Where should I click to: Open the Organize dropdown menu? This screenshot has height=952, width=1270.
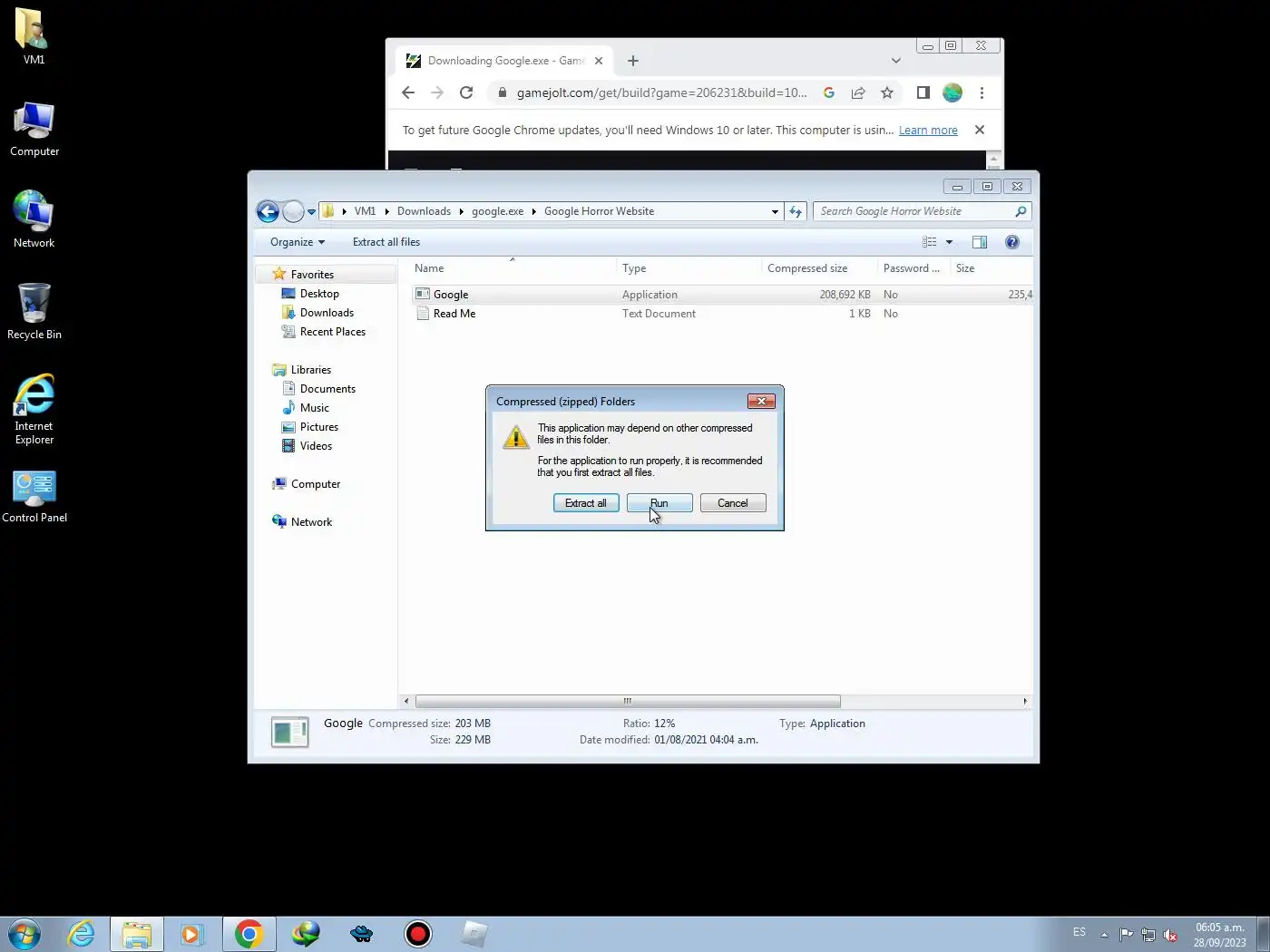(297, 242)
